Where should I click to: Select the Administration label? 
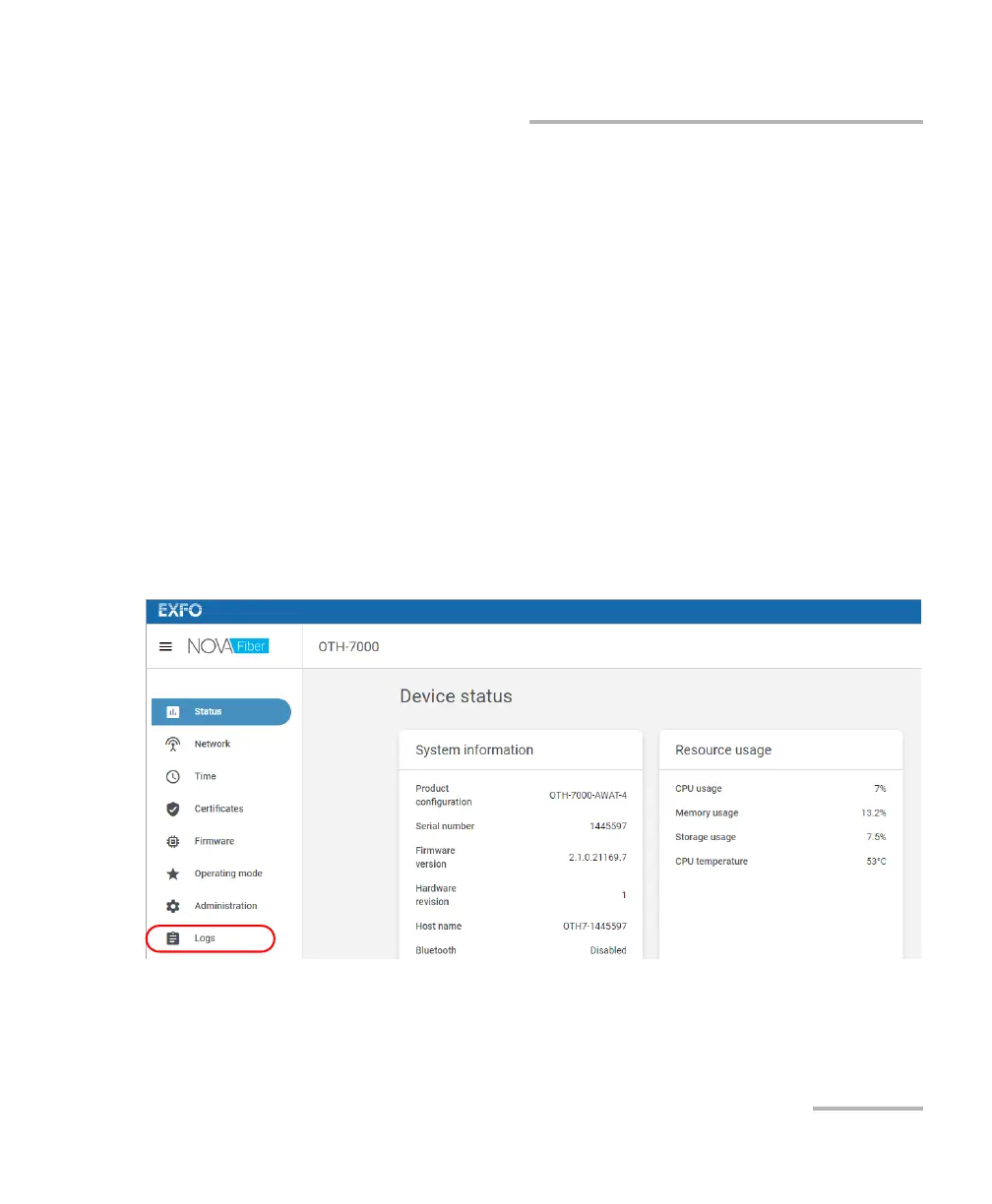225,906
